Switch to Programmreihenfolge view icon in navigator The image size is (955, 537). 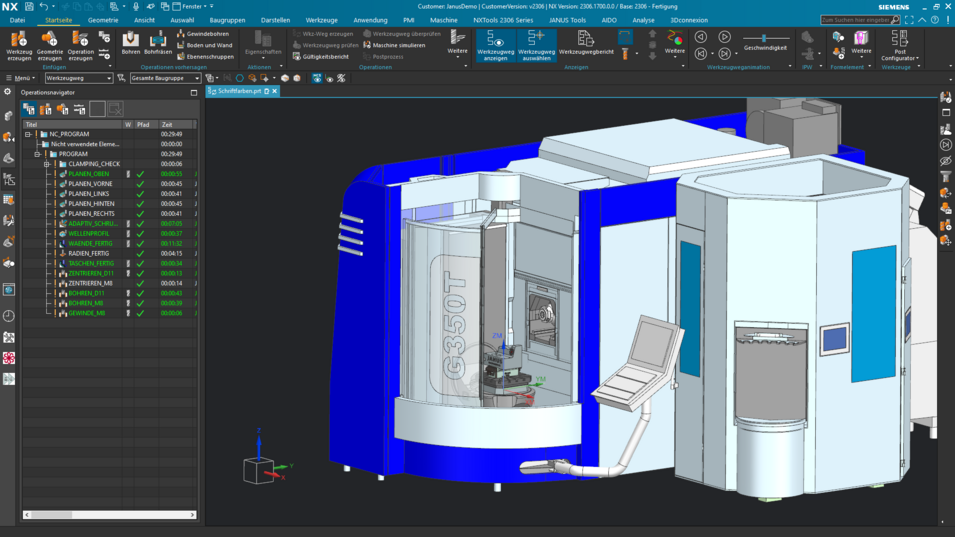click(x=29, y=109)
